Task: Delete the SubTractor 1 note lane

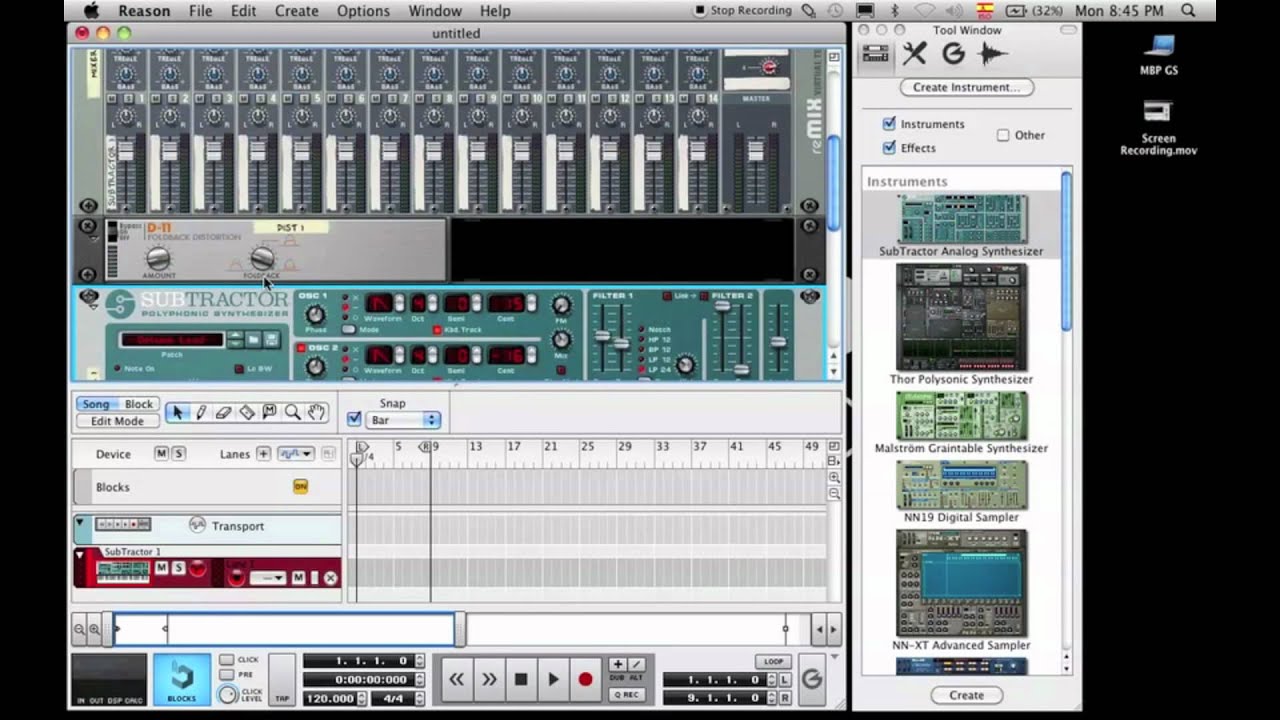Action: point(331,578)
